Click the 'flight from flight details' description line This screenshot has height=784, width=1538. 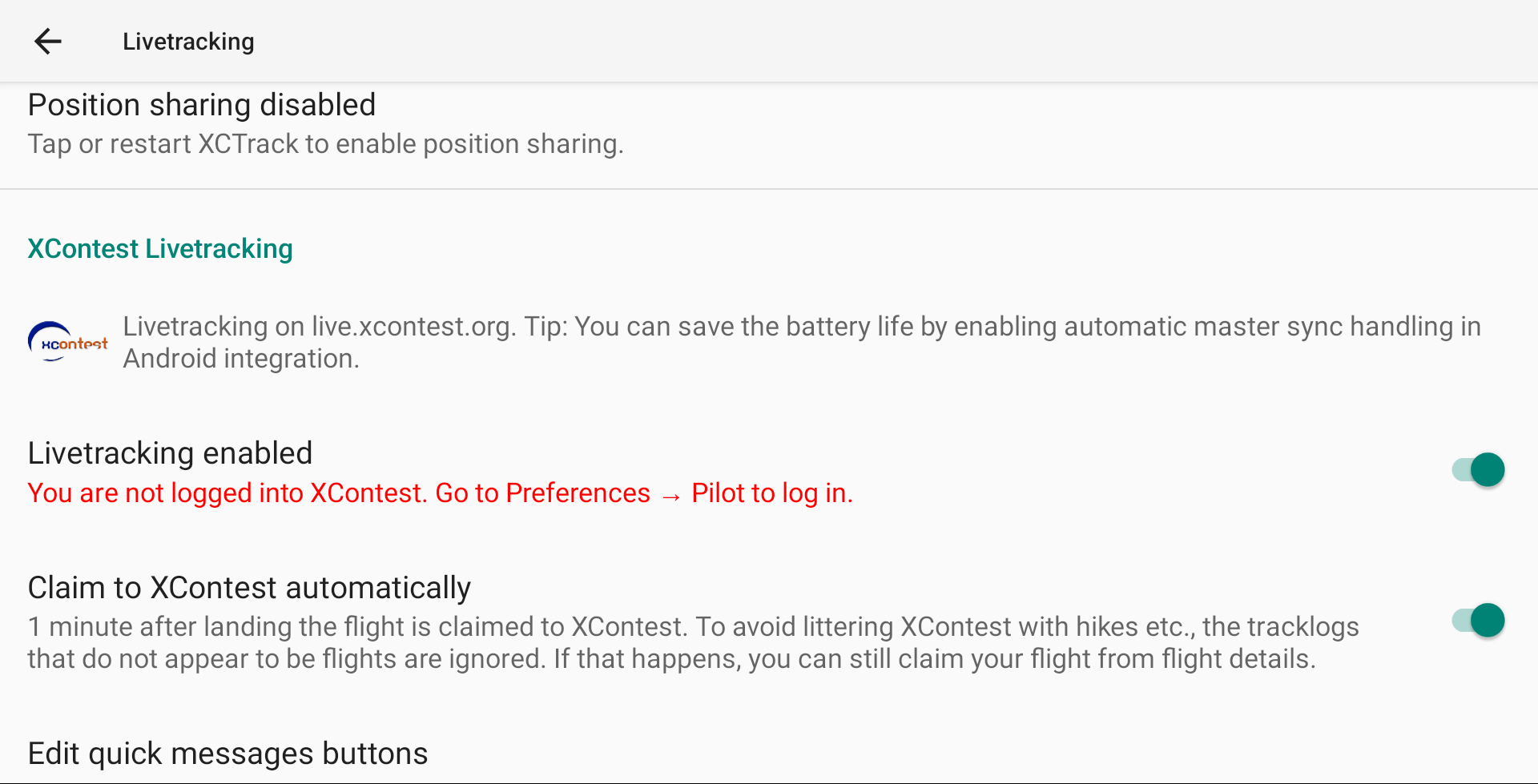[x=671, y=659]
